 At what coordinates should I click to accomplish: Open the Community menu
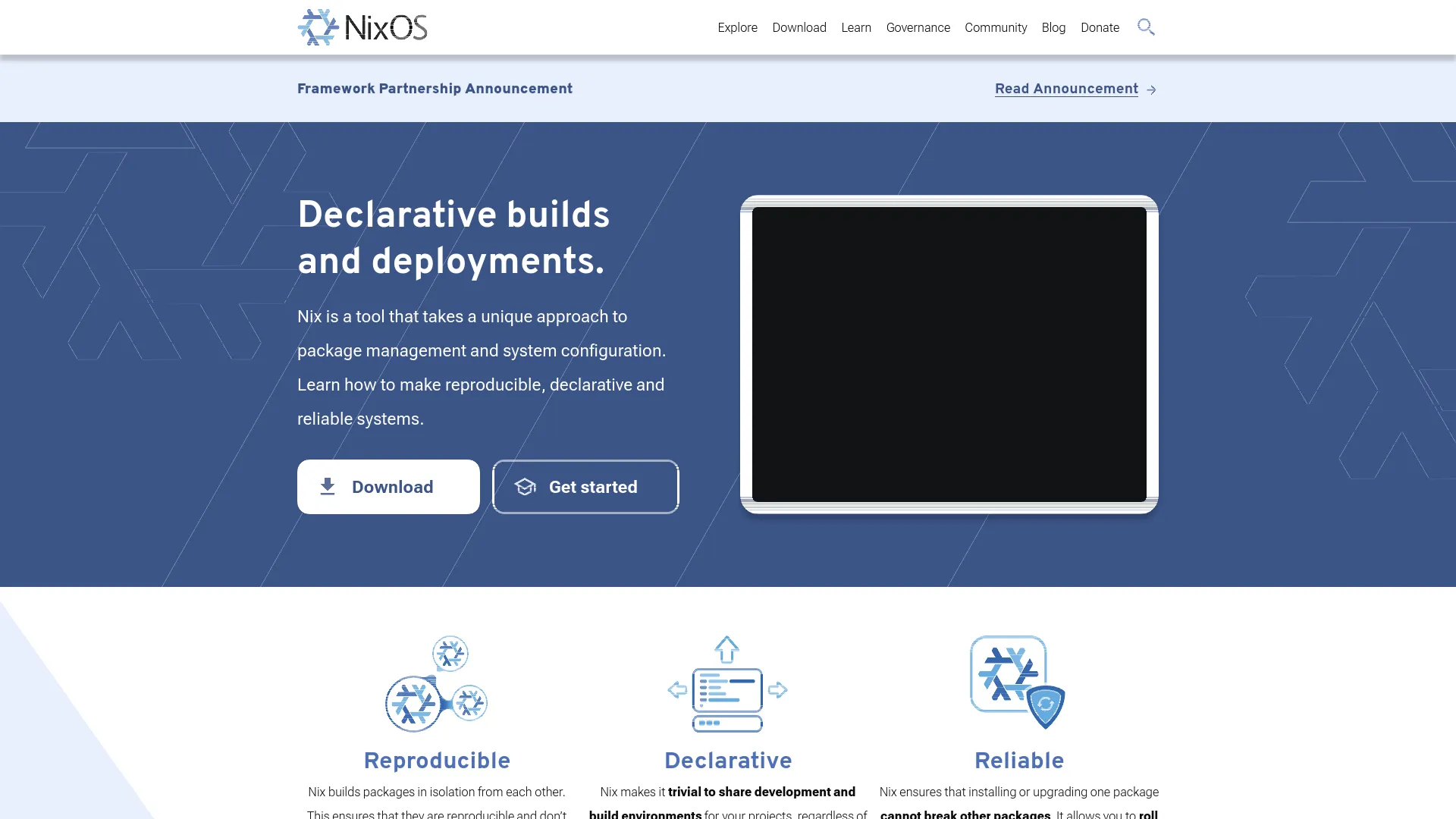[996, 27]
